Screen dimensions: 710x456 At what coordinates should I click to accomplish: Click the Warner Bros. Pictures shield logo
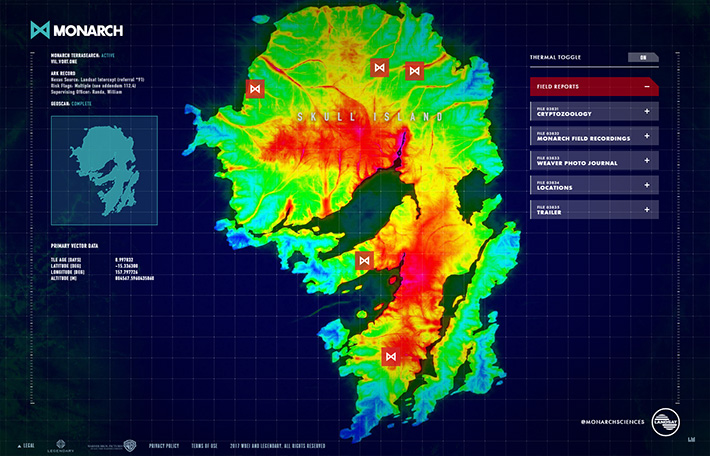pos(130,446)
